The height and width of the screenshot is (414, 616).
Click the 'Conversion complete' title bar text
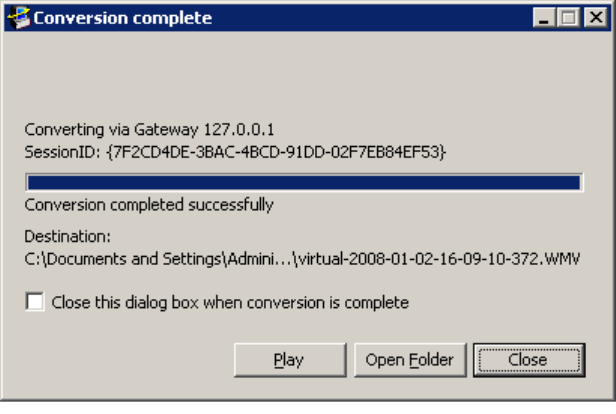tap(123, 18)
